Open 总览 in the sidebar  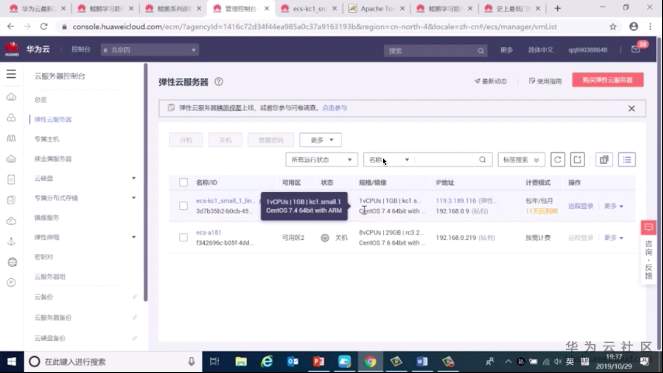point(41,100)
